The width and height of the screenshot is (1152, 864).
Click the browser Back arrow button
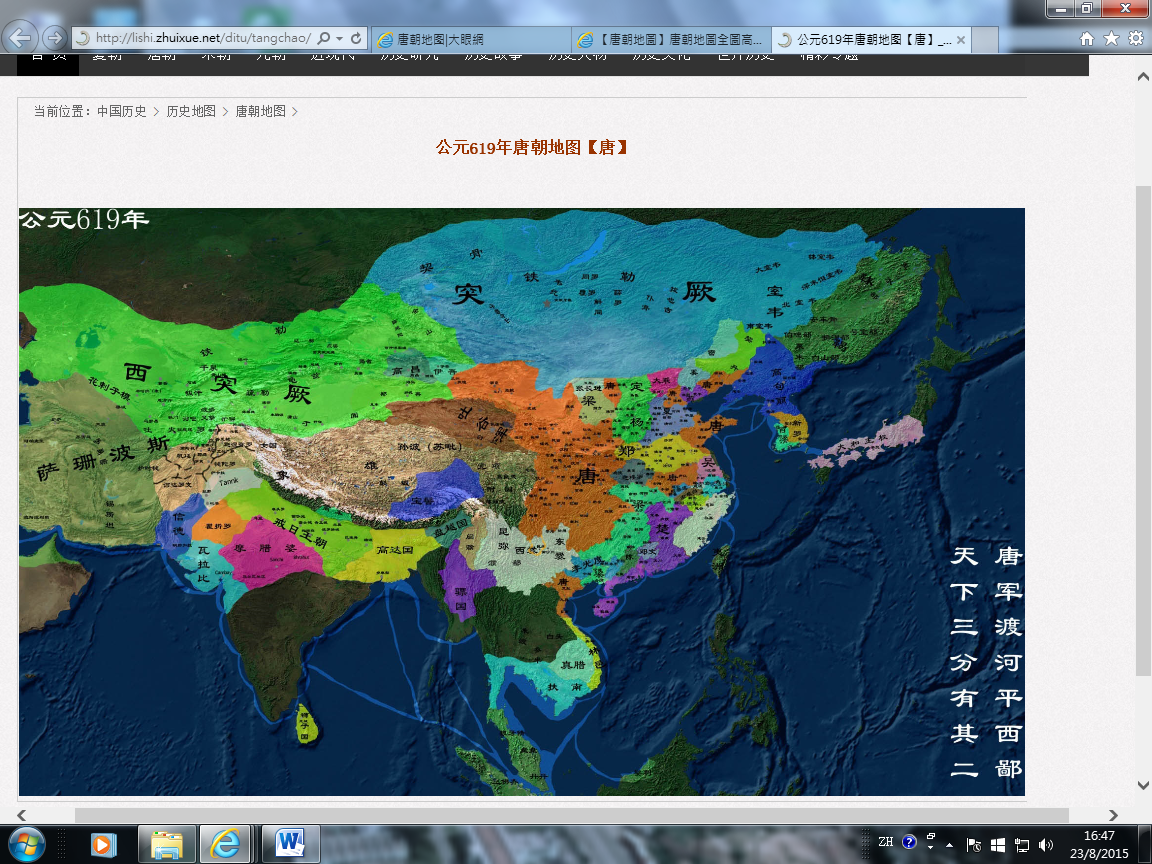pyautogui.click(x=21, y=38)
